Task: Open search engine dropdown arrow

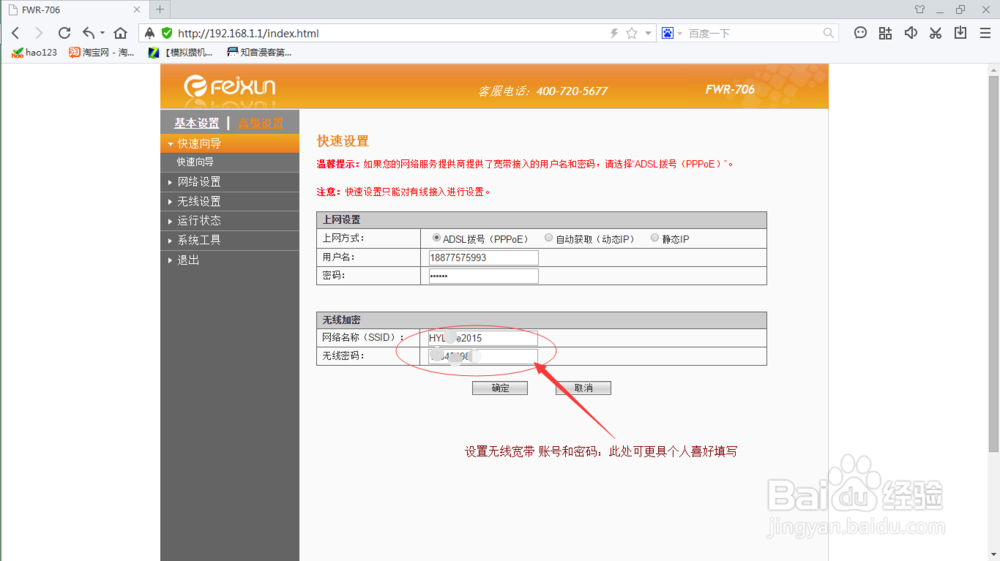Action: (680, 33)
